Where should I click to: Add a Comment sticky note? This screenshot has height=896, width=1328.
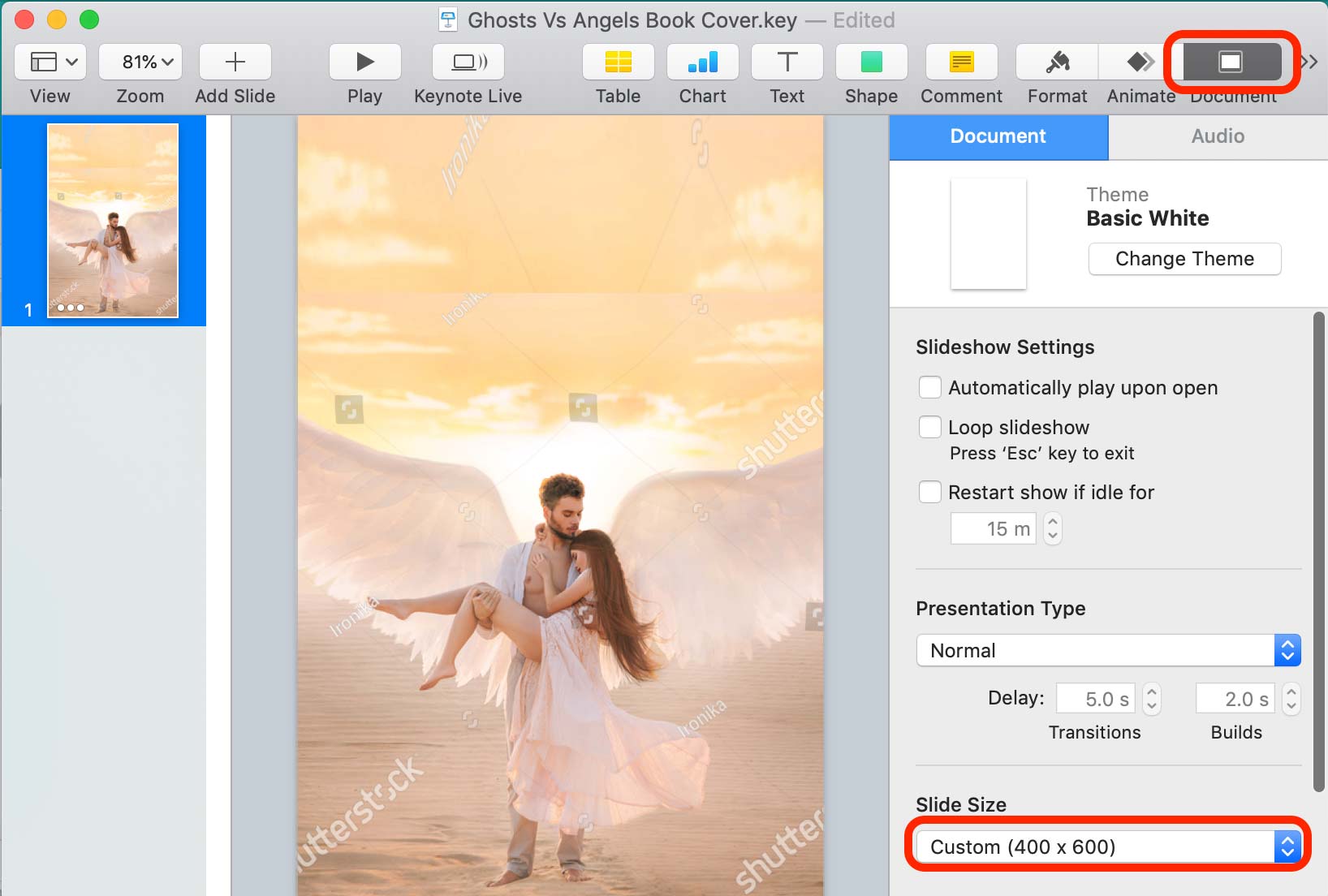click(x=961, y=62)
